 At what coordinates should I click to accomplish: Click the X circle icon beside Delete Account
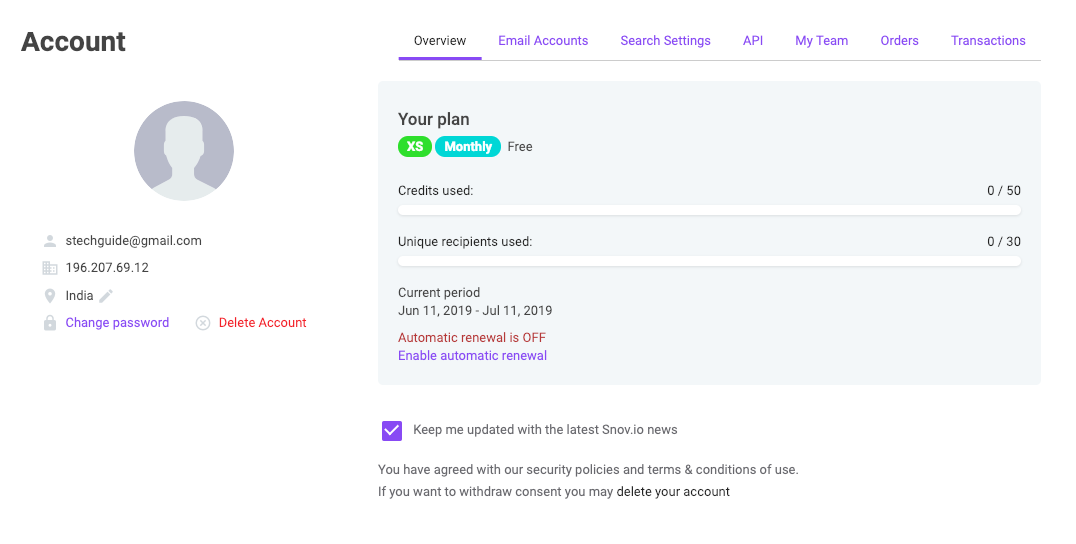(203, 323)
